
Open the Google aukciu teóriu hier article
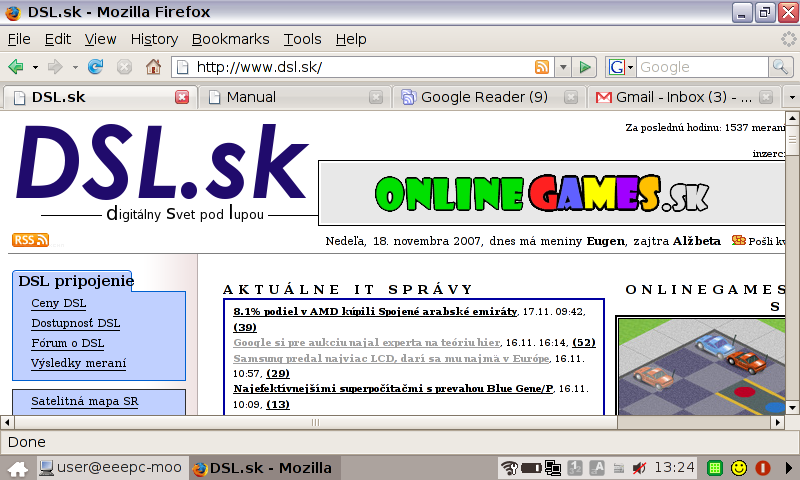point(367,342)
